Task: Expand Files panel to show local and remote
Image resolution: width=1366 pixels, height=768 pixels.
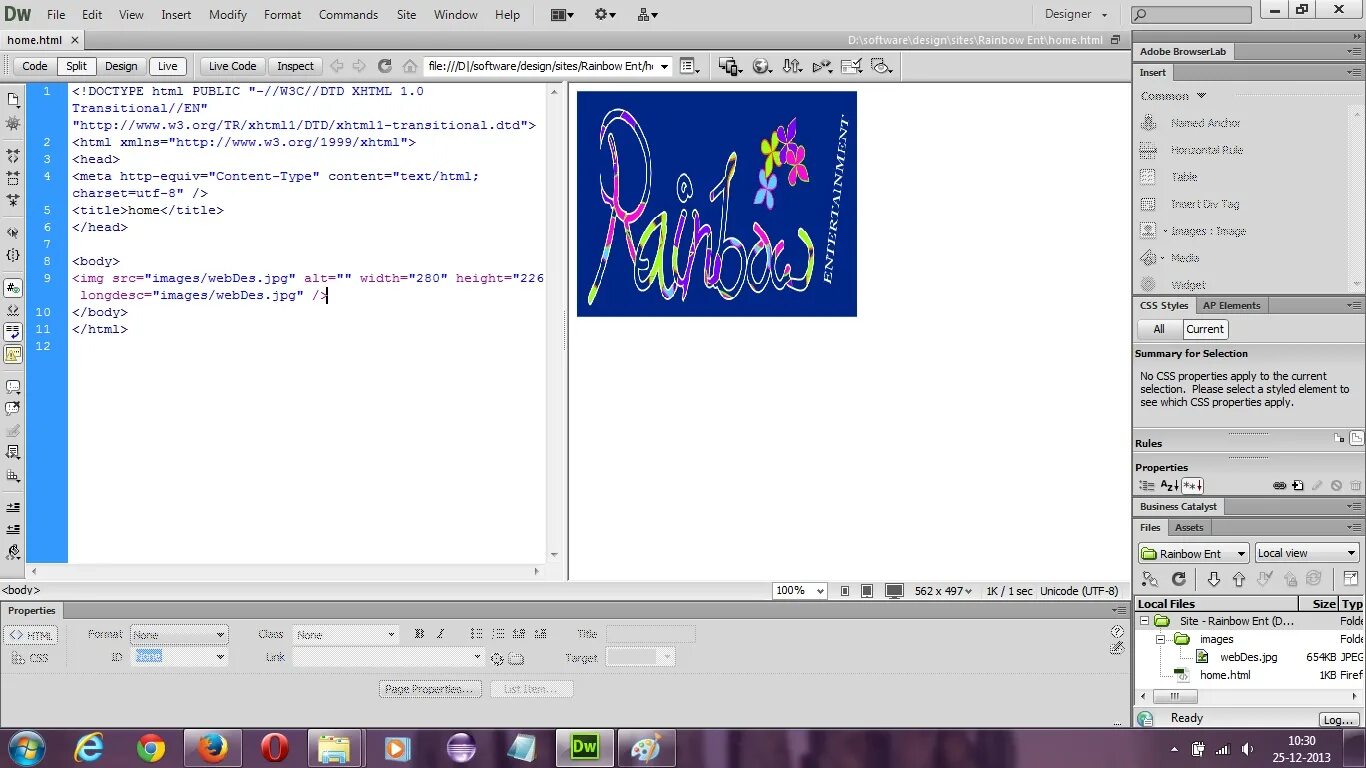Action: coord(1352,579)
